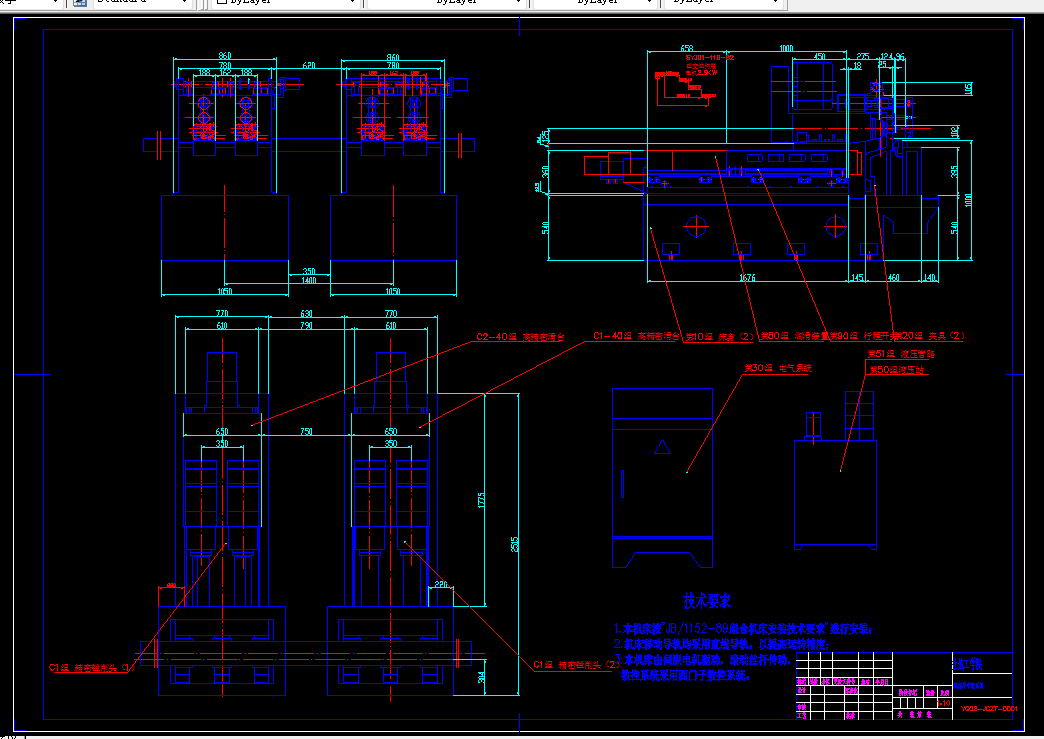Screen dimensions: 1044x739
Task: Select the vertical '335' dimension text
Action: 954,171
